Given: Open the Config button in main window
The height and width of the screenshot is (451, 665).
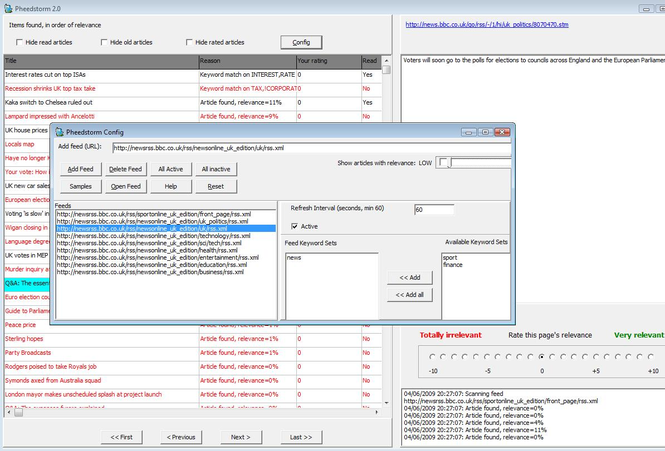Looking at the screenshot, I should tap(301, 42).
